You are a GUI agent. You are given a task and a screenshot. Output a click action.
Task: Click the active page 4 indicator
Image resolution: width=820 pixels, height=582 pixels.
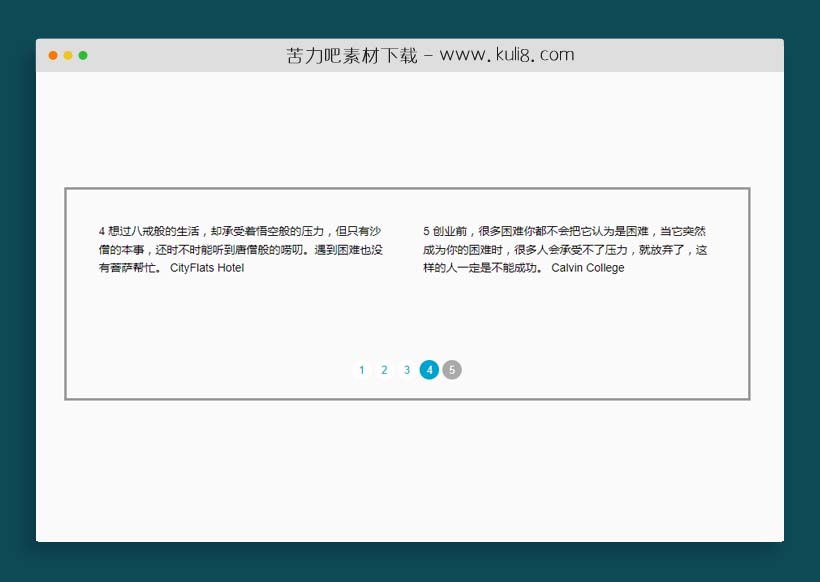(429, 370)
